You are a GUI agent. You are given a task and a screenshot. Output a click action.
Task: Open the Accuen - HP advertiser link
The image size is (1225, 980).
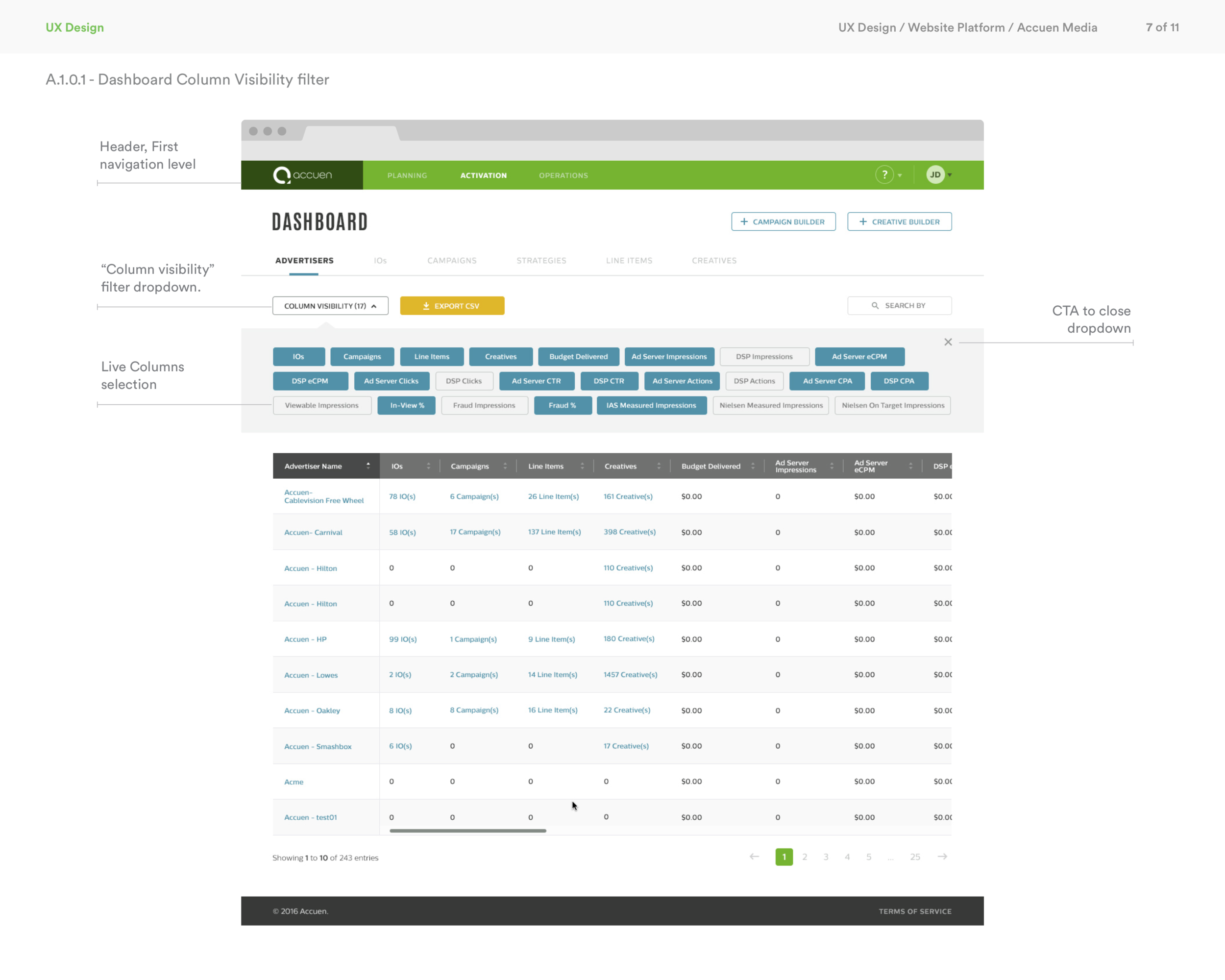[305, 639]
